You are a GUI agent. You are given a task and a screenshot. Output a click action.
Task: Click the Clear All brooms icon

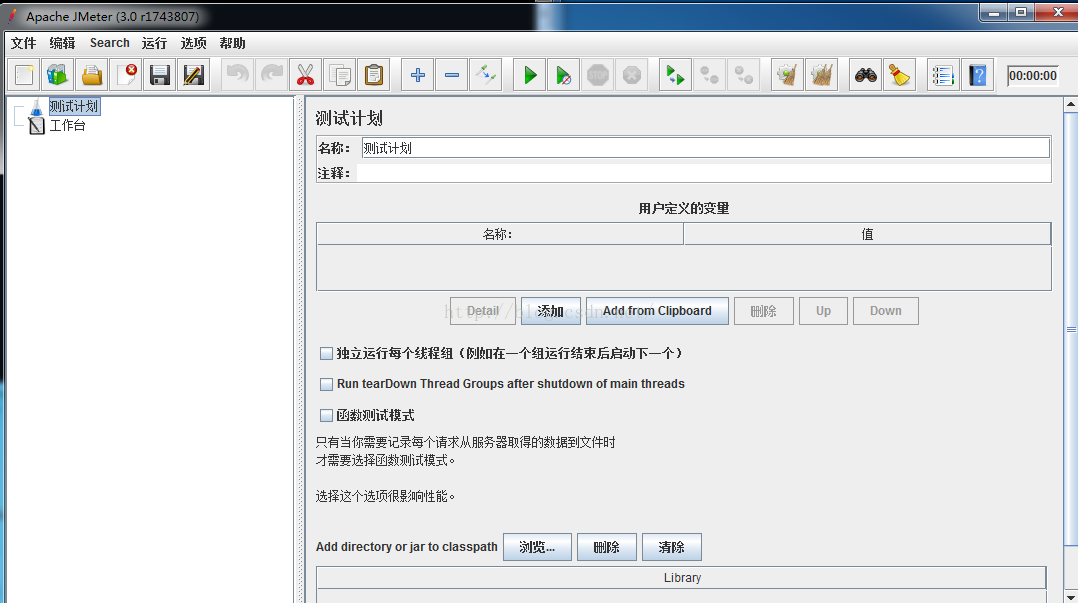tap(822, 75)
